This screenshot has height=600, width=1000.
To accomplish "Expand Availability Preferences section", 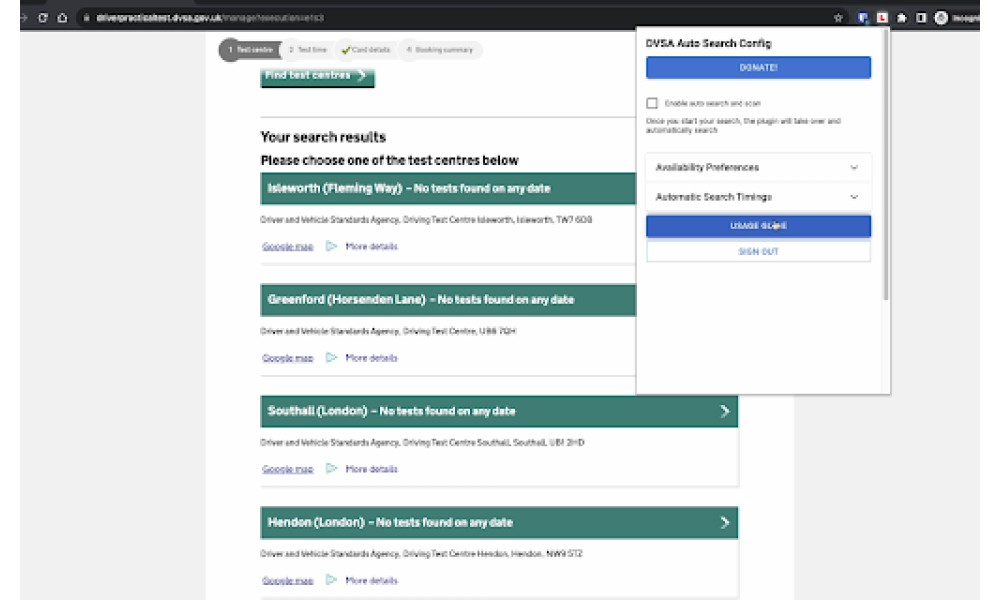I will point(758,168).
